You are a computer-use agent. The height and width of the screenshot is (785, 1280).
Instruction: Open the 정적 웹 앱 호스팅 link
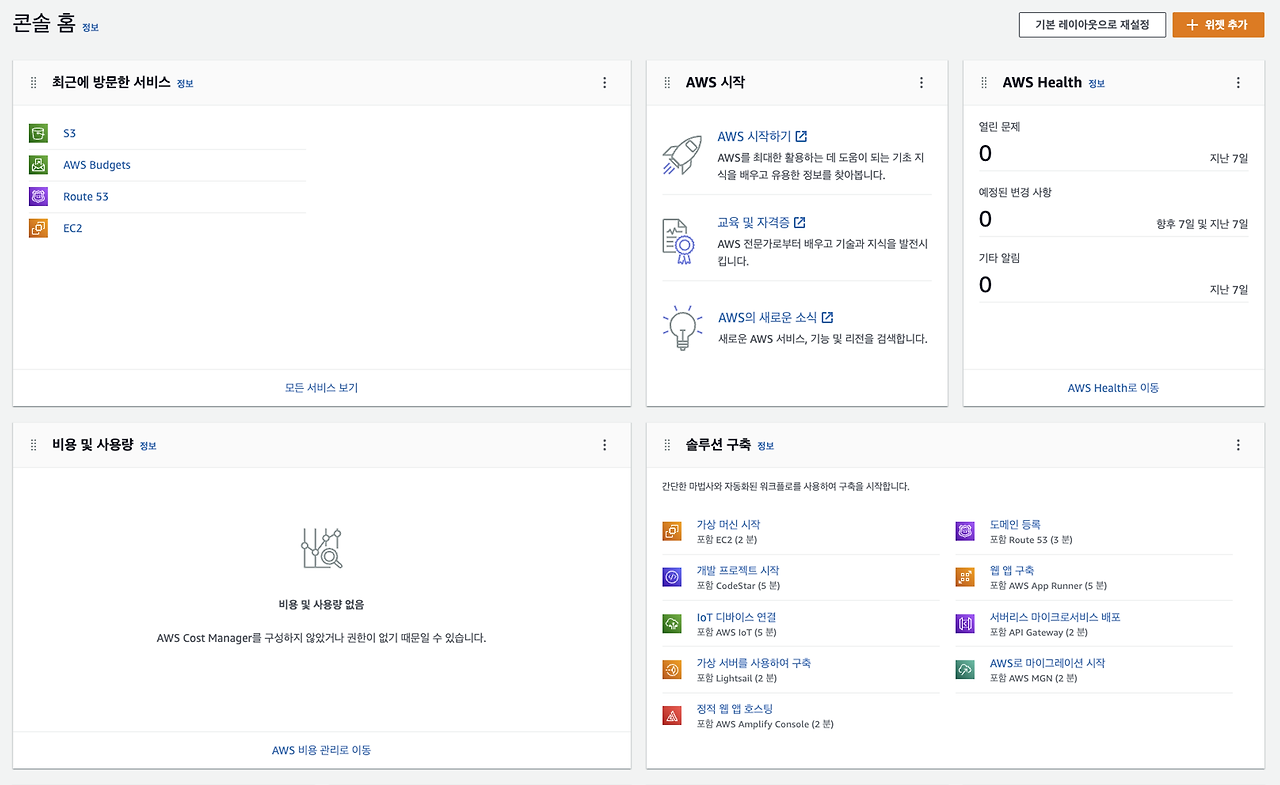coord(735,709)
